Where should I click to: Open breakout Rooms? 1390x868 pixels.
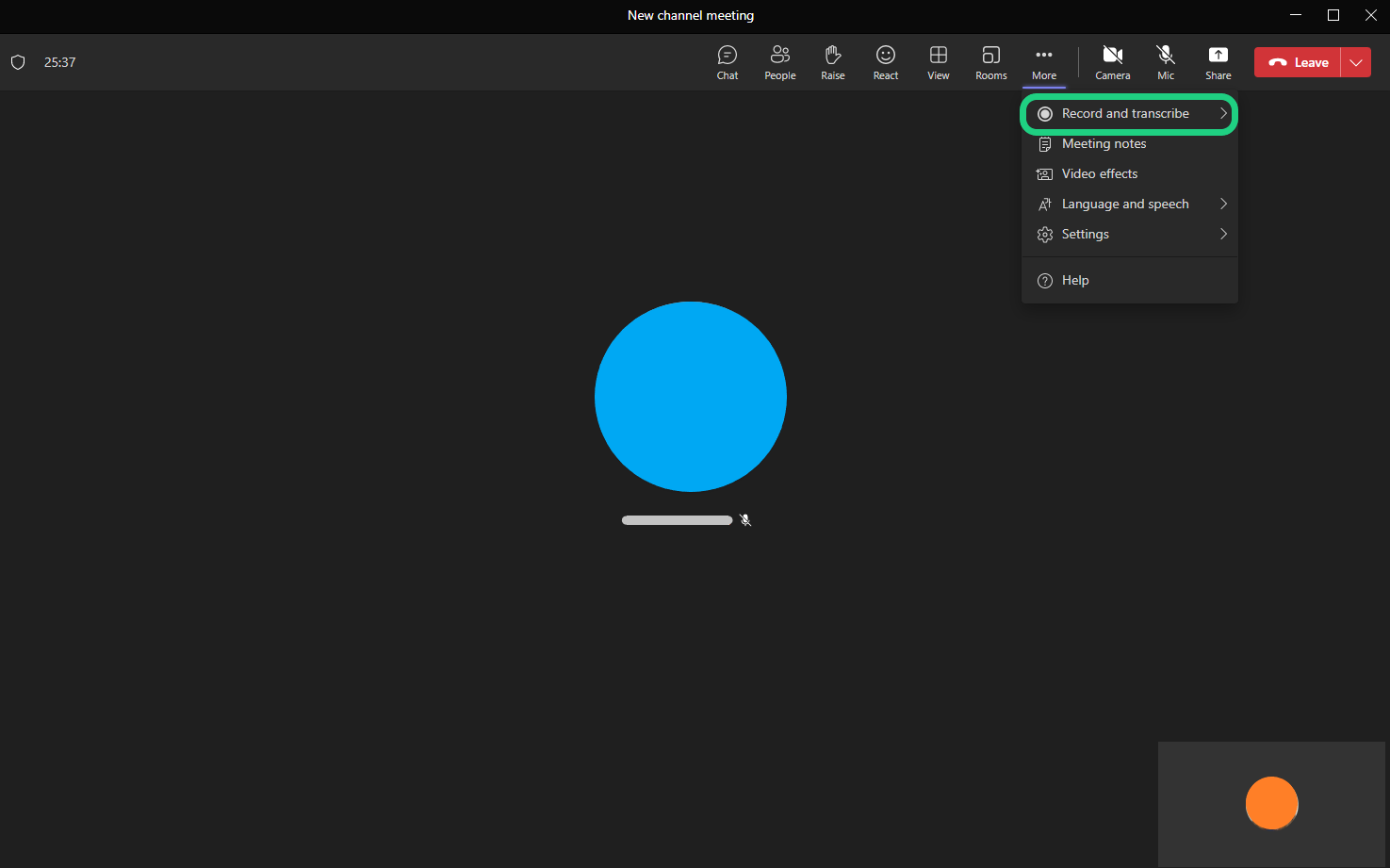coord(990,62)
